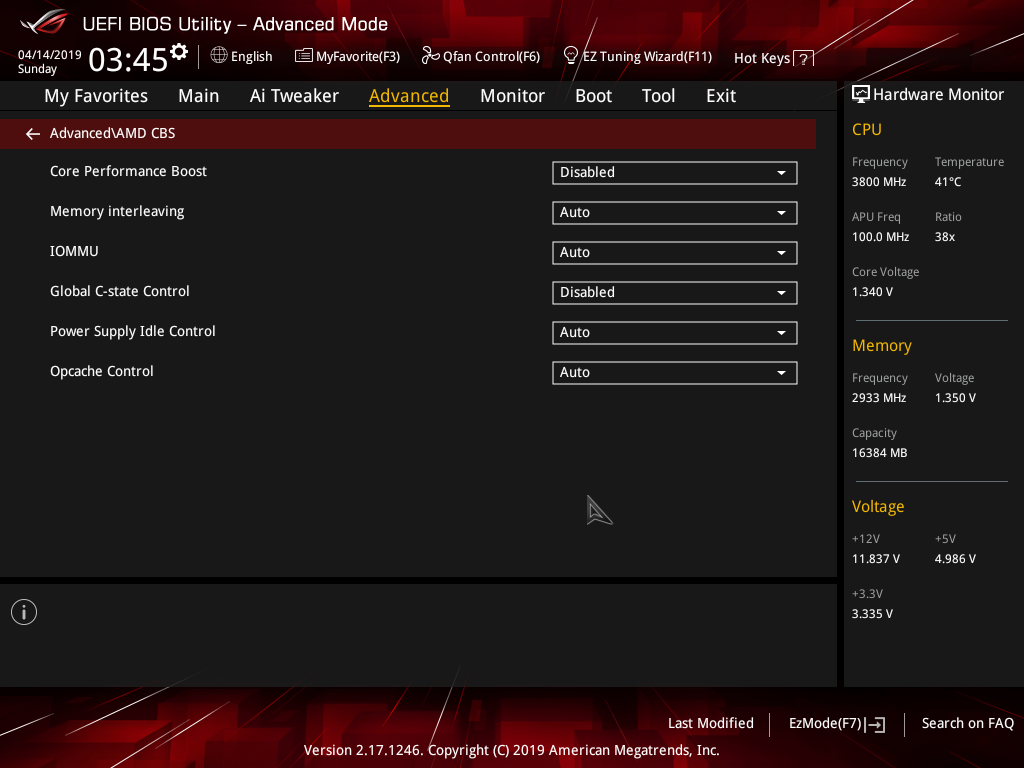Click the Core Voltage 1.340 V value
Screen dimensions: 1024x768
point(872,292)
